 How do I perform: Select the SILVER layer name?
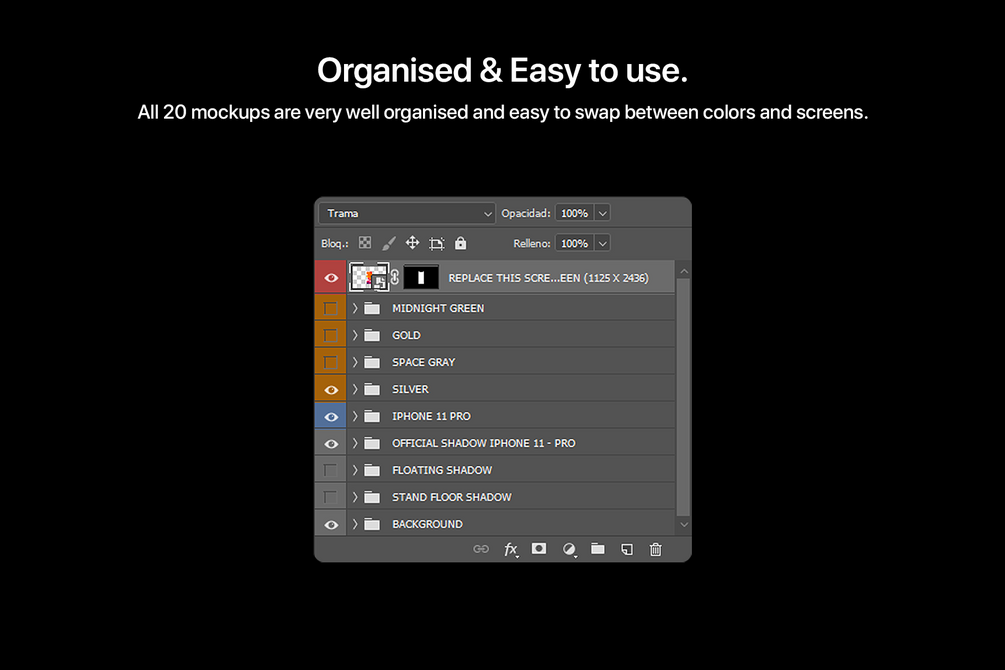tap(410, 389)
